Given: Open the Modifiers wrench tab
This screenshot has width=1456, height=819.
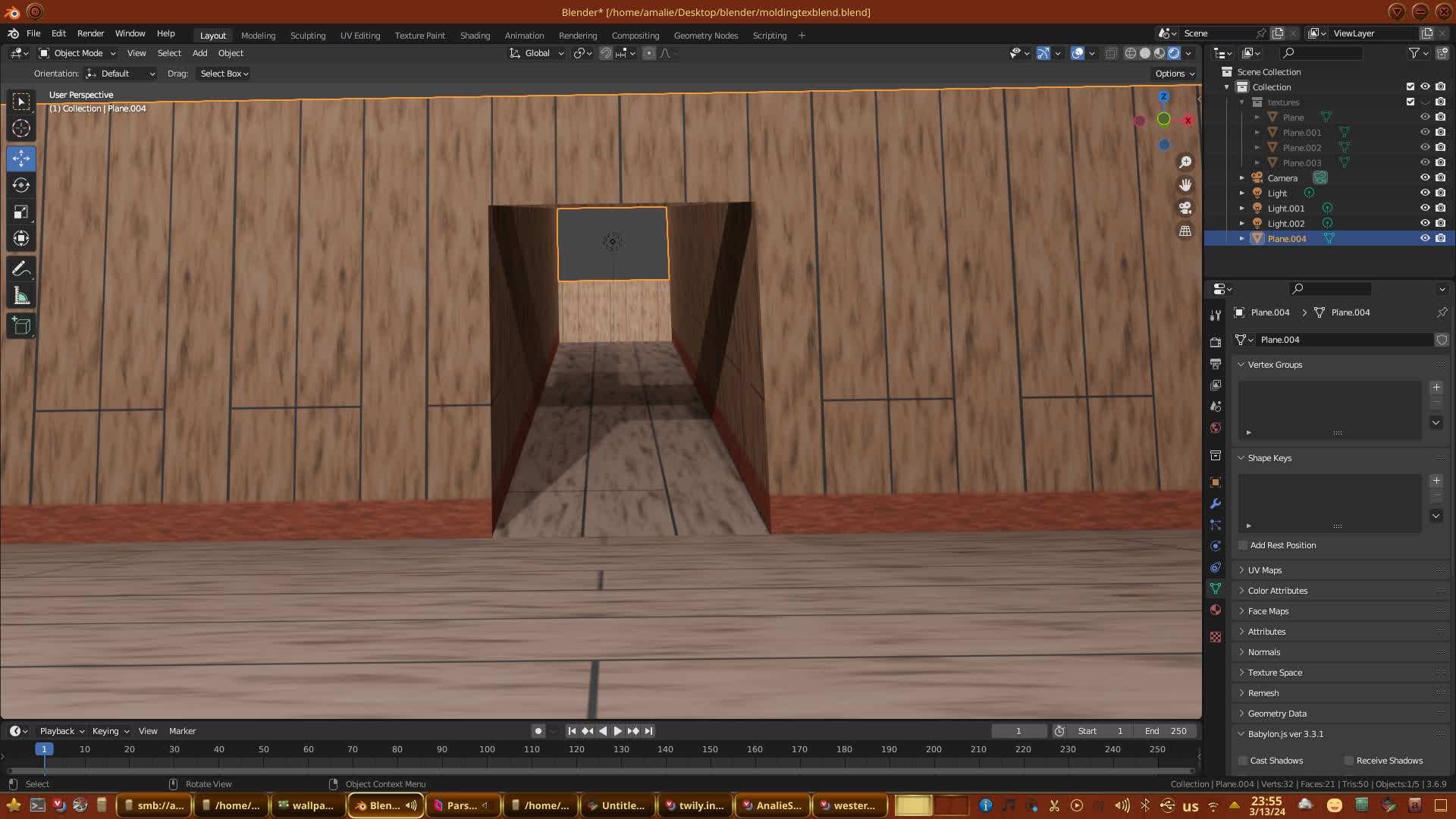Looking at the screenshot, I should point(1216,504).
